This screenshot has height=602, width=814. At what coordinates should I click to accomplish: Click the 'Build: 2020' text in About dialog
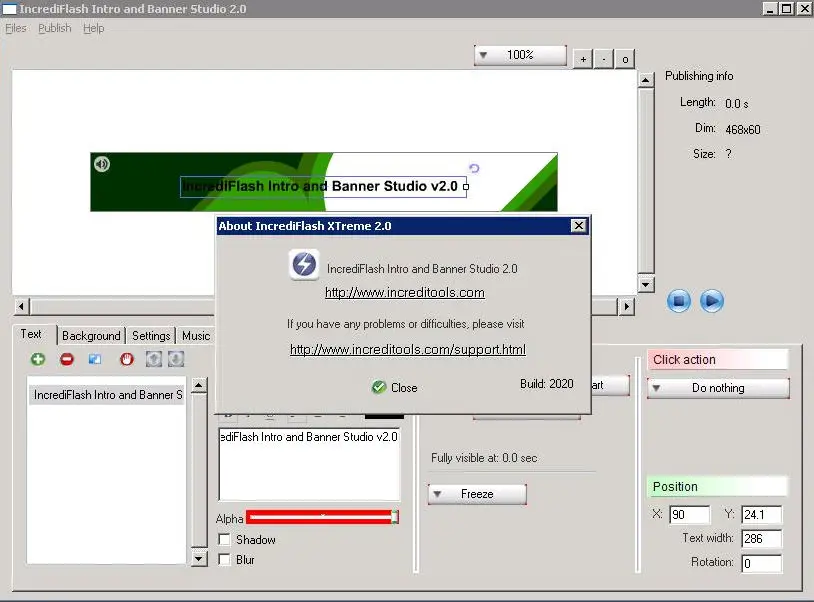(547, 384)
